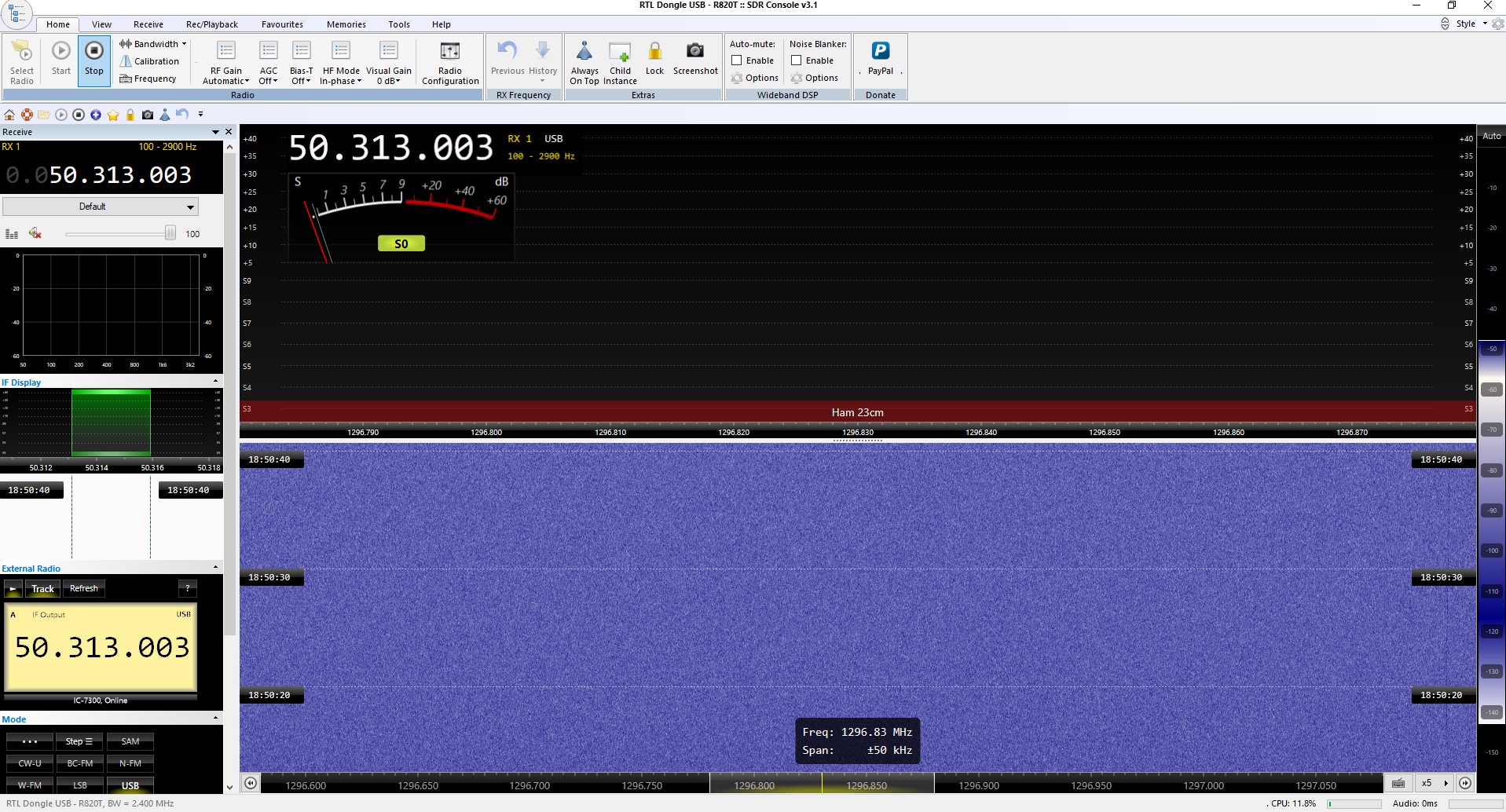This screenshot has height=812, width=1506.
Task: Switch to the Receive ribbon tab
Action: pyautogui.click(x=148, y=24)
